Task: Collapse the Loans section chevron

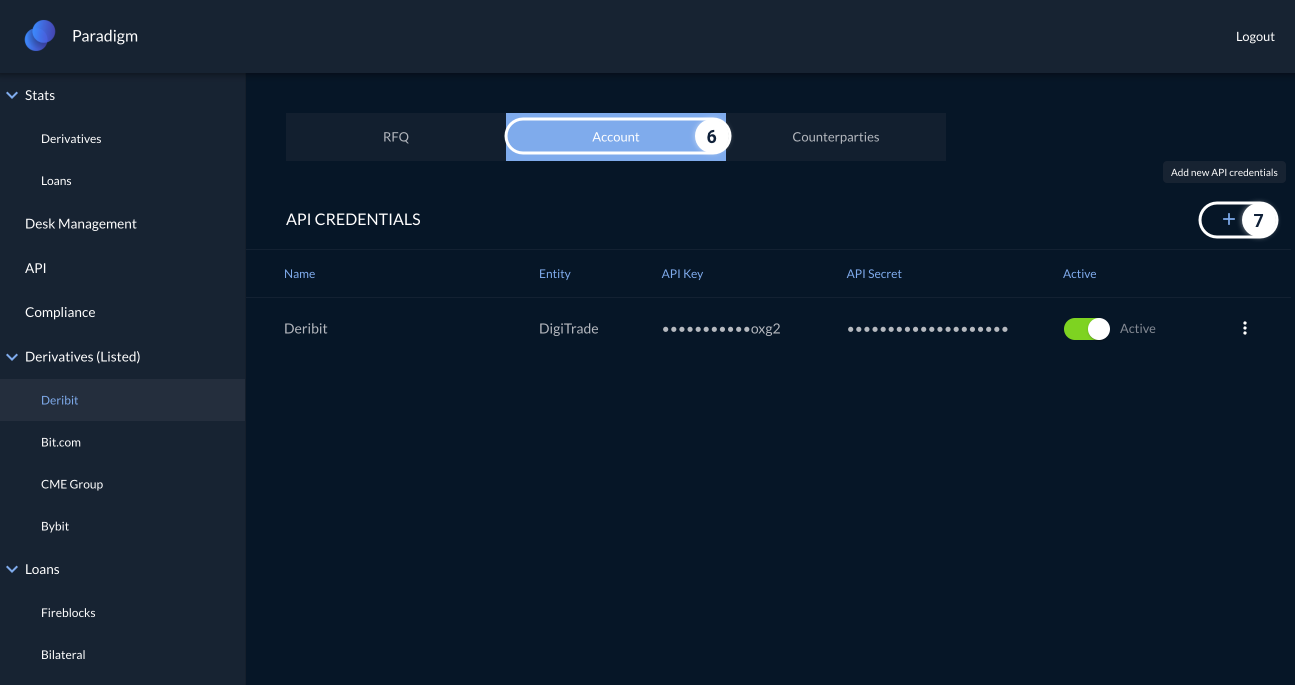Action: pos(12,569)
